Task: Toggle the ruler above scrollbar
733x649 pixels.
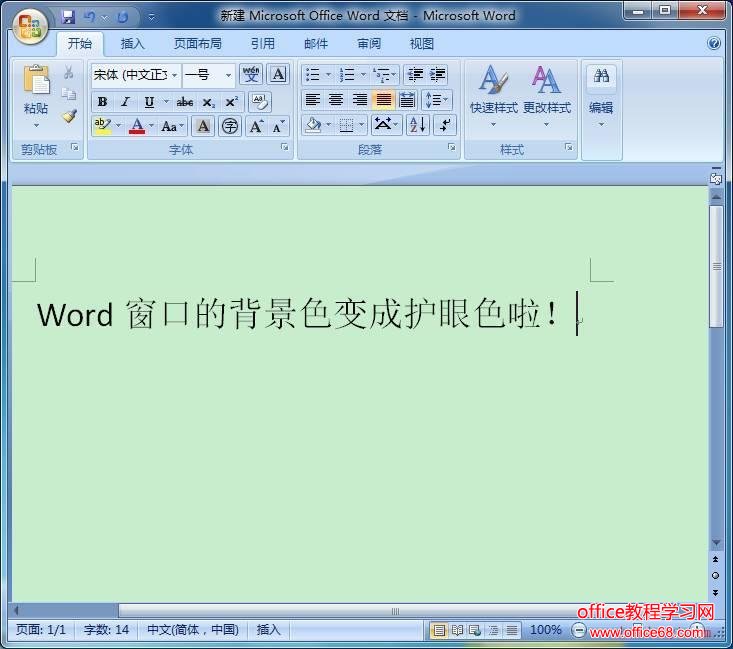Action: coord(715,178)
